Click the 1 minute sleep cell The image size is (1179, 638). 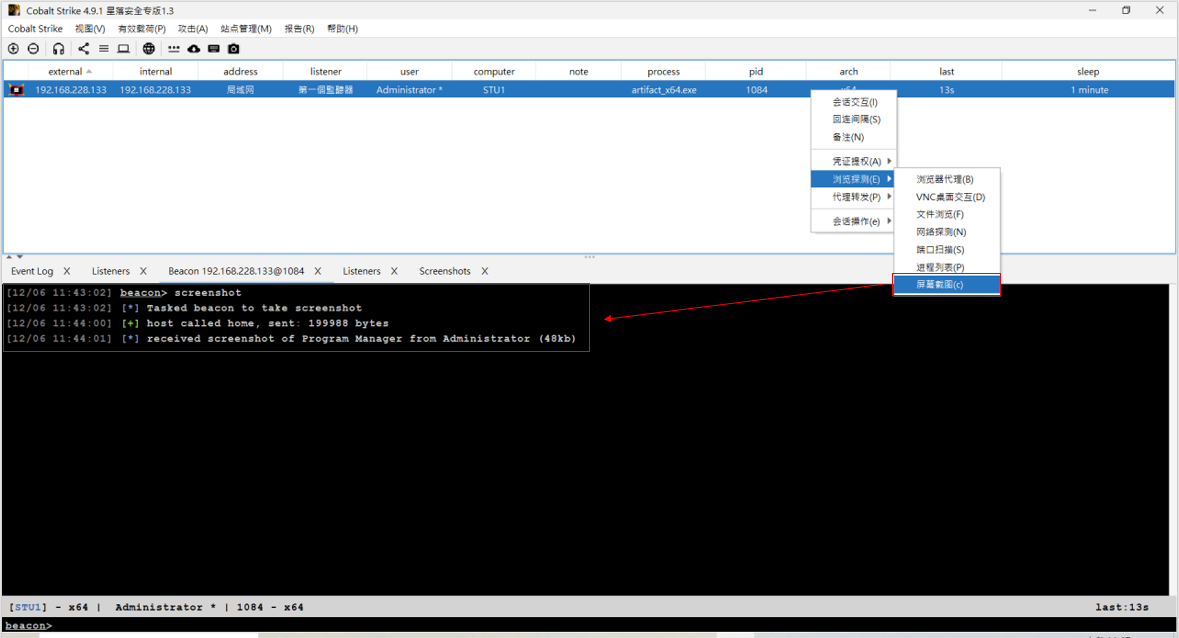tap(1090, 89)
